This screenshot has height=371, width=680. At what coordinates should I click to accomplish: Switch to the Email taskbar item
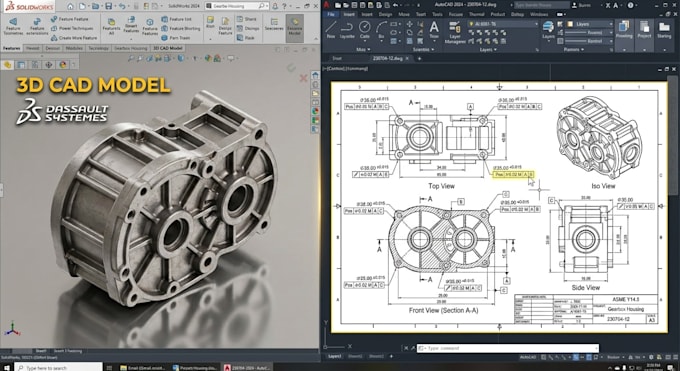point(143,368)
